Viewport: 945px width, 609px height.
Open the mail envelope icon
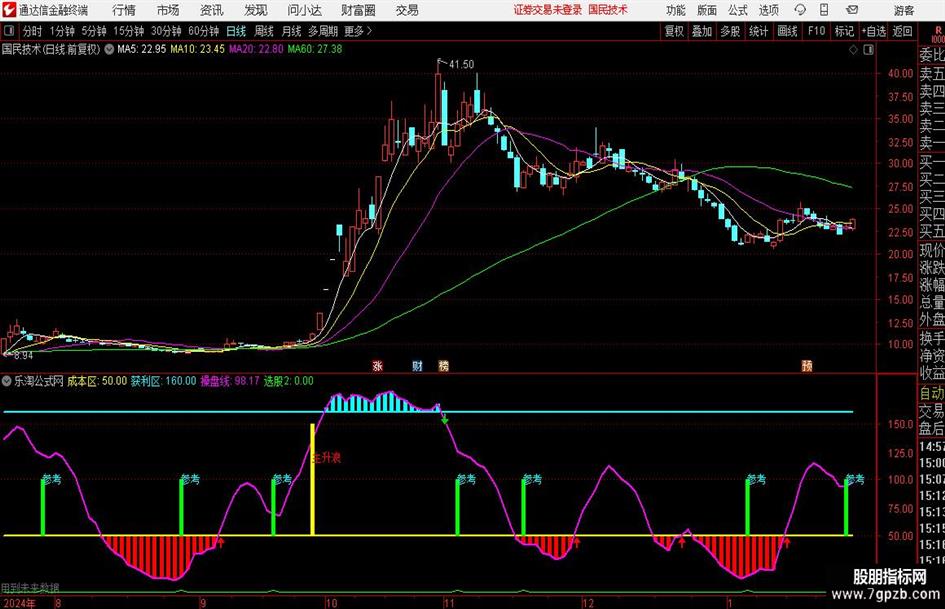pos(852,10)
